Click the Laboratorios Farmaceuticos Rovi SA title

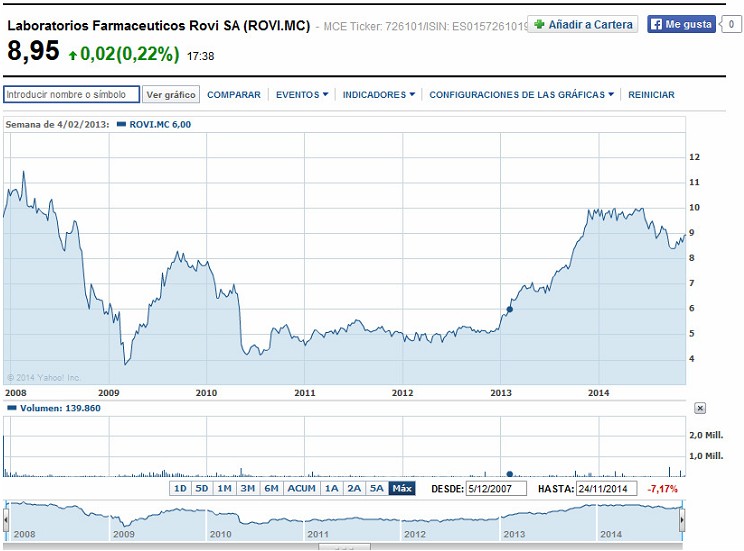click(158, 25)
